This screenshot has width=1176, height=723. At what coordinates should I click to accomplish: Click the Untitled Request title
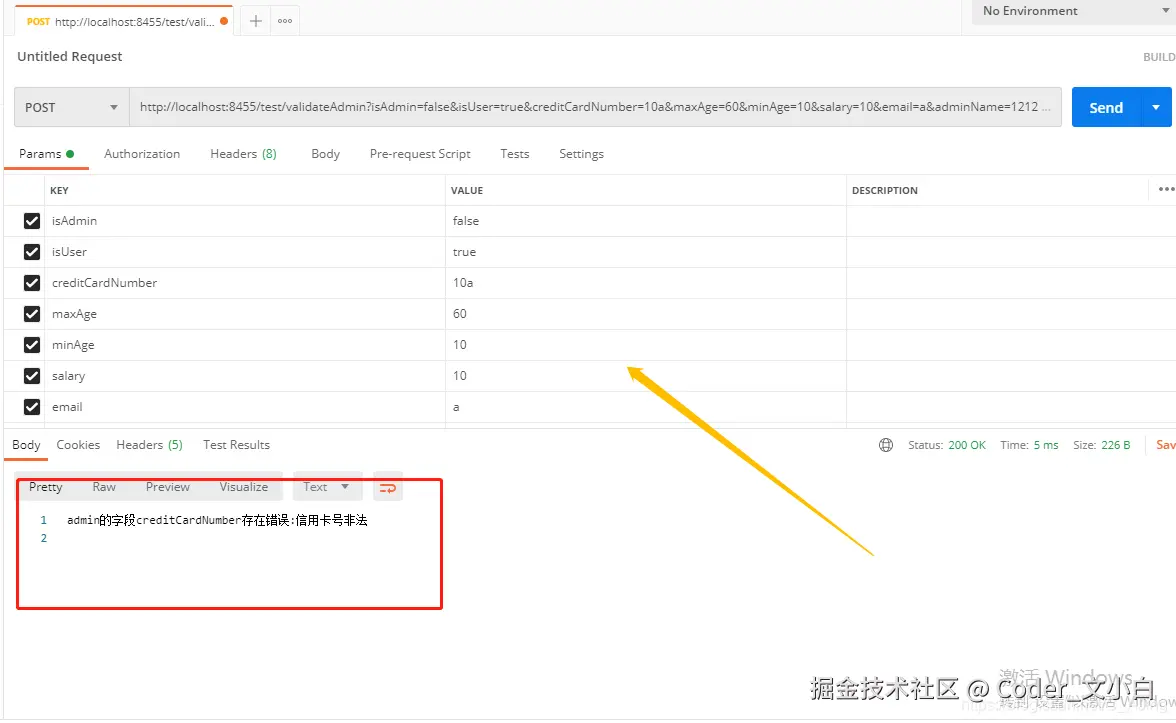tap(70, 56)
